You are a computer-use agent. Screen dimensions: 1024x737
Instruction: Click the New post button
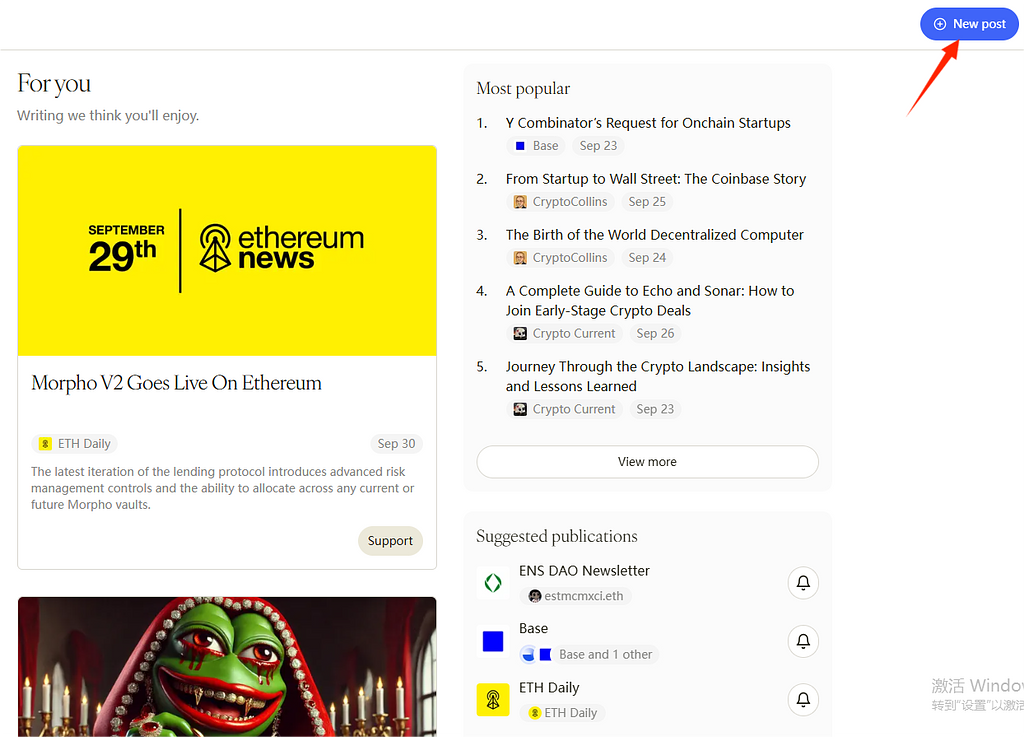(x=969, y=24)
